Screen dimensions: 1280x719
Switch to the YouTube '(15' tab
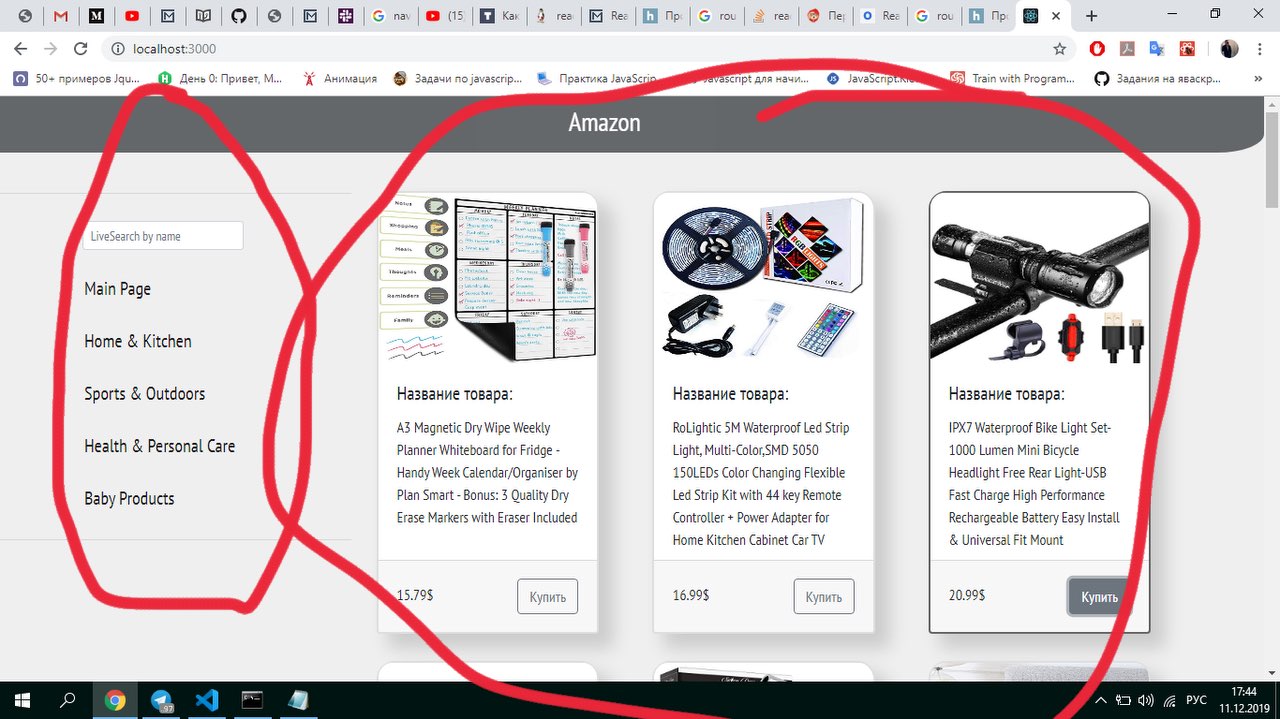[x=444, y=16]
